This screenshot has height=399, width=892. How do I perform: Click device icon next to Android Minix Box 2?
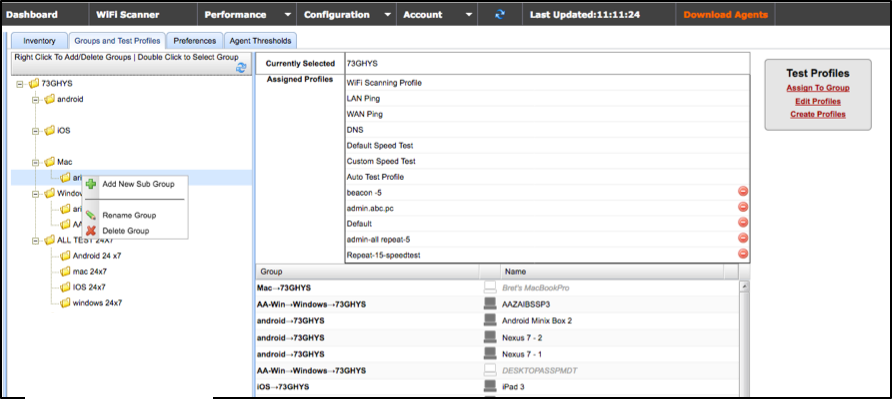point(489,320)
